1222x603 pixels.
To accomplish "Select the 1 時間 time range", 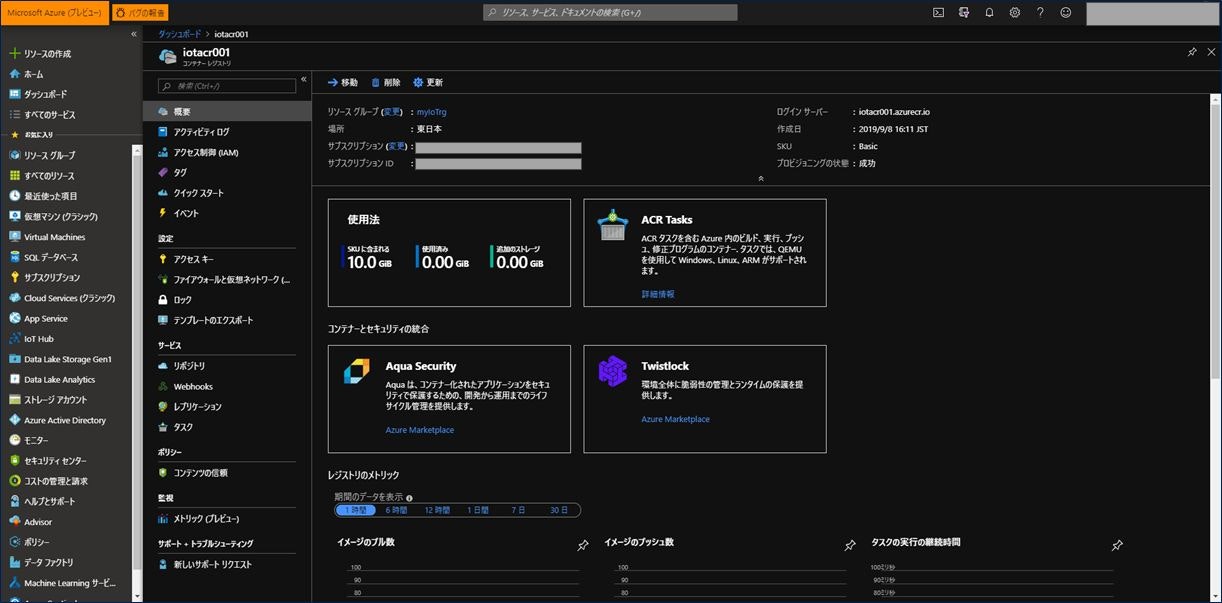I will [x=355, y=510].
